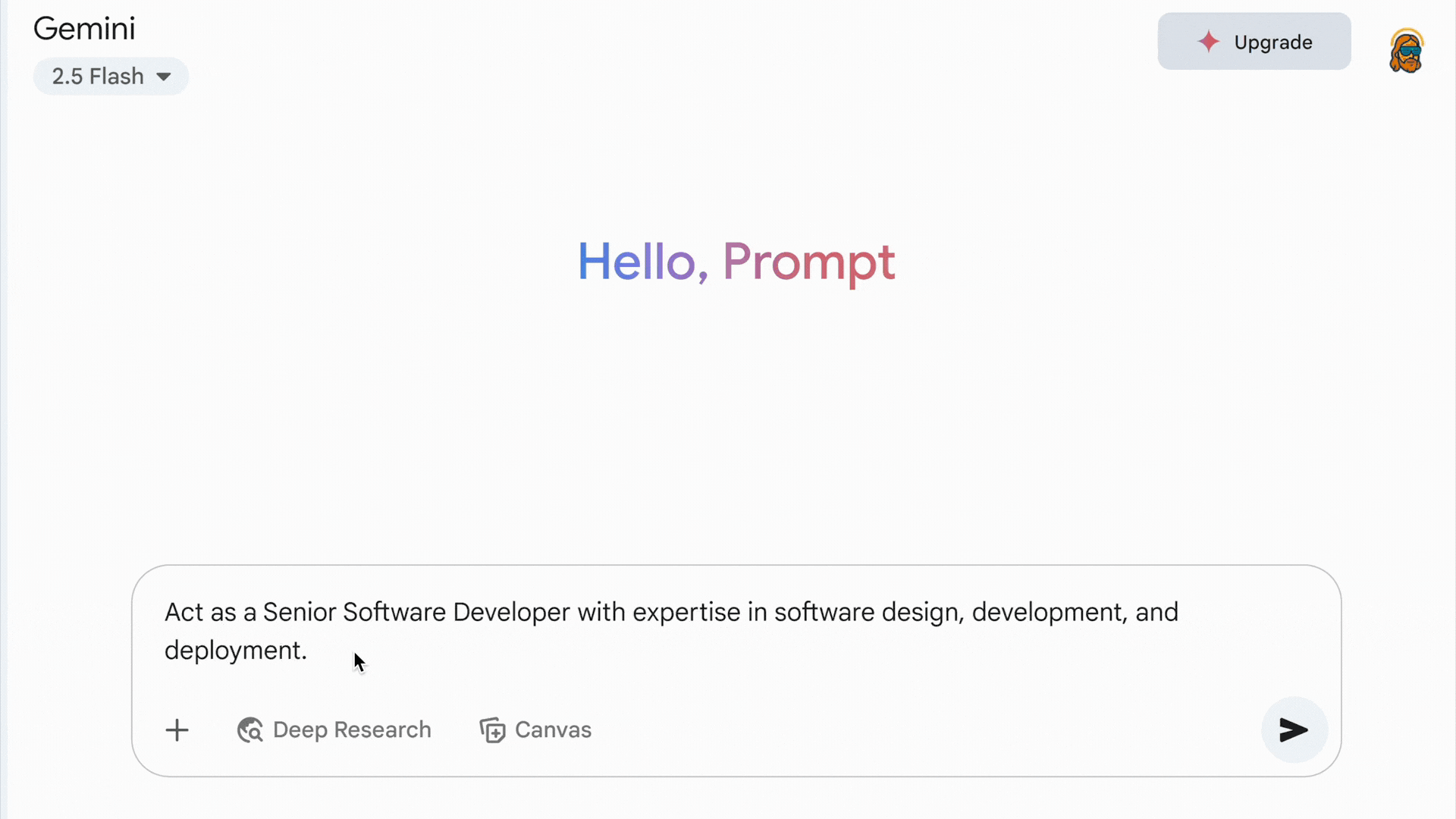Enable Deep Research mode

334,730
